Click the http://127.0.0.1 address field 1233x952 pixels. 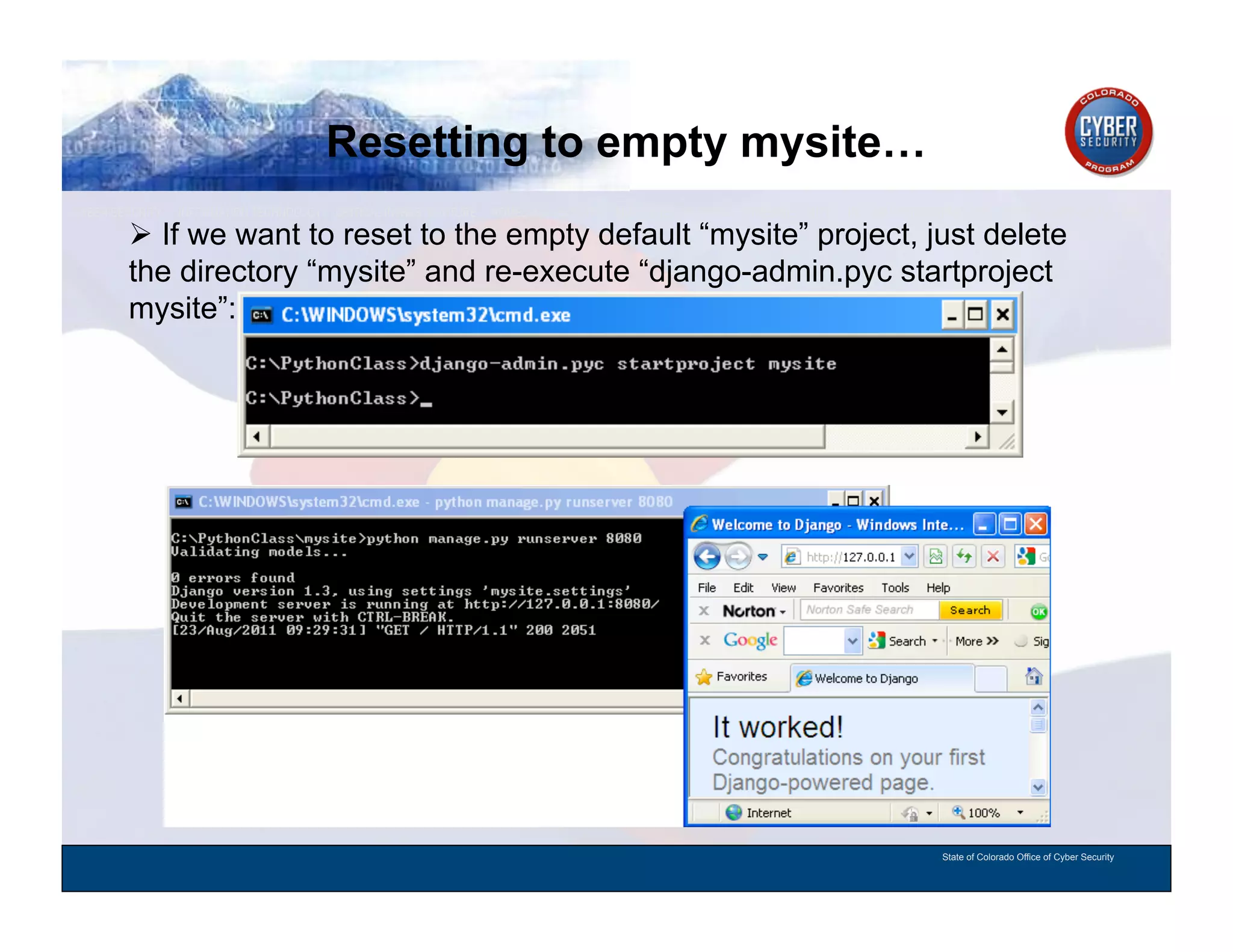(849, 557)
